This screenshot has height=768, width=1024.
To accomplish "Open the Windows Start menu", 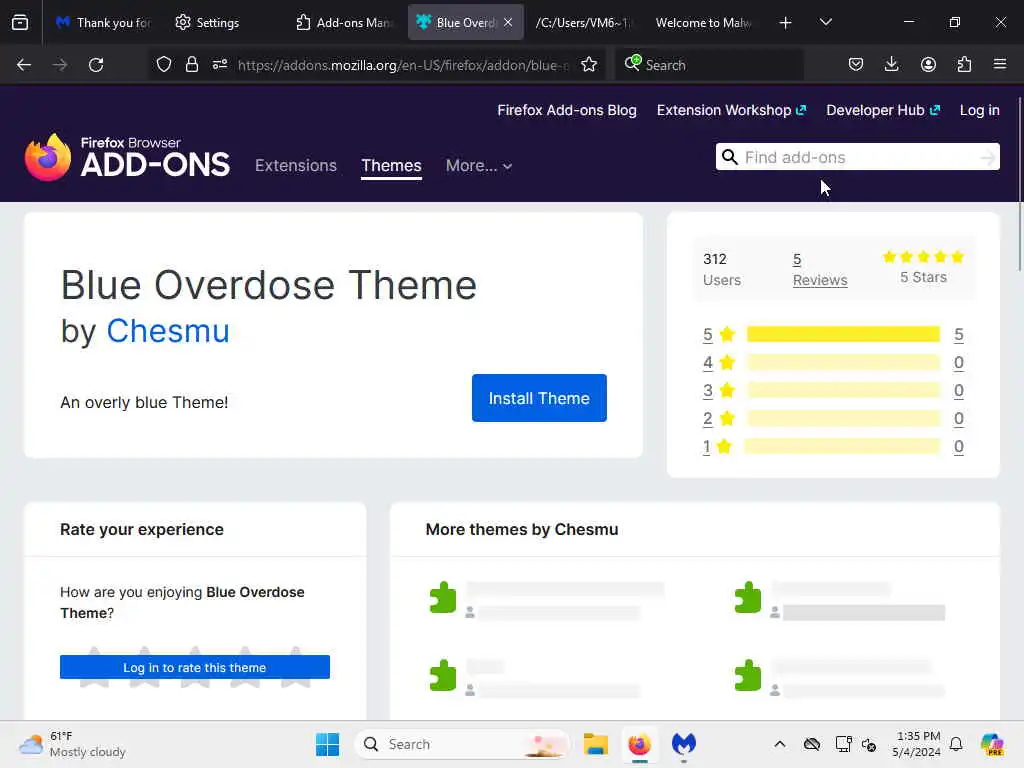I will pos(327,744).
